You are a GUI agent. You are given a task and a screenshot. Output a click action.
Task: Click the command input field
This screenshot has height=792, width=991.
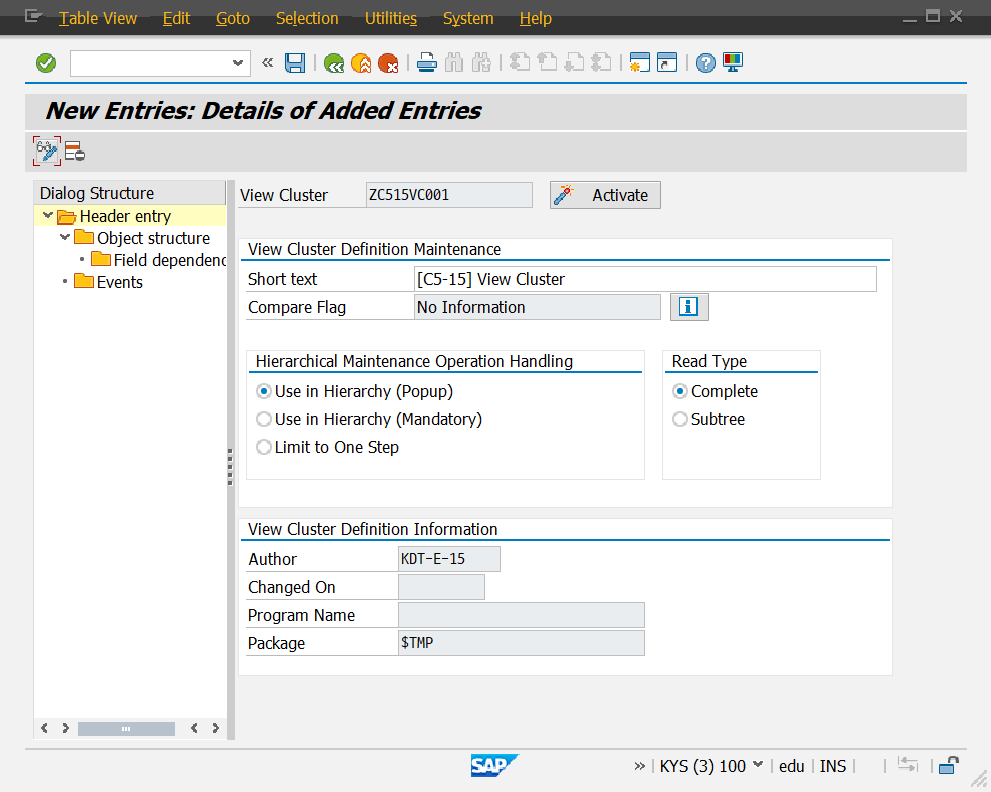151,63
